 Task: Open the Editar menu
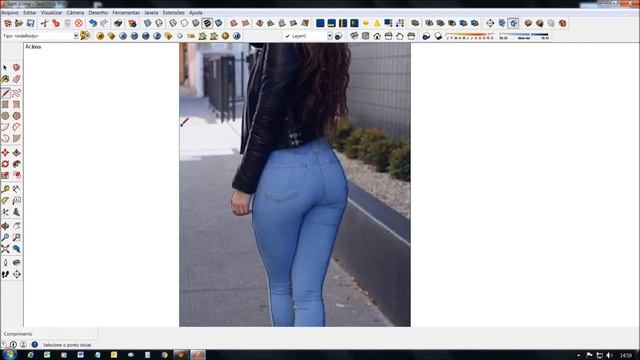(29, 13)
